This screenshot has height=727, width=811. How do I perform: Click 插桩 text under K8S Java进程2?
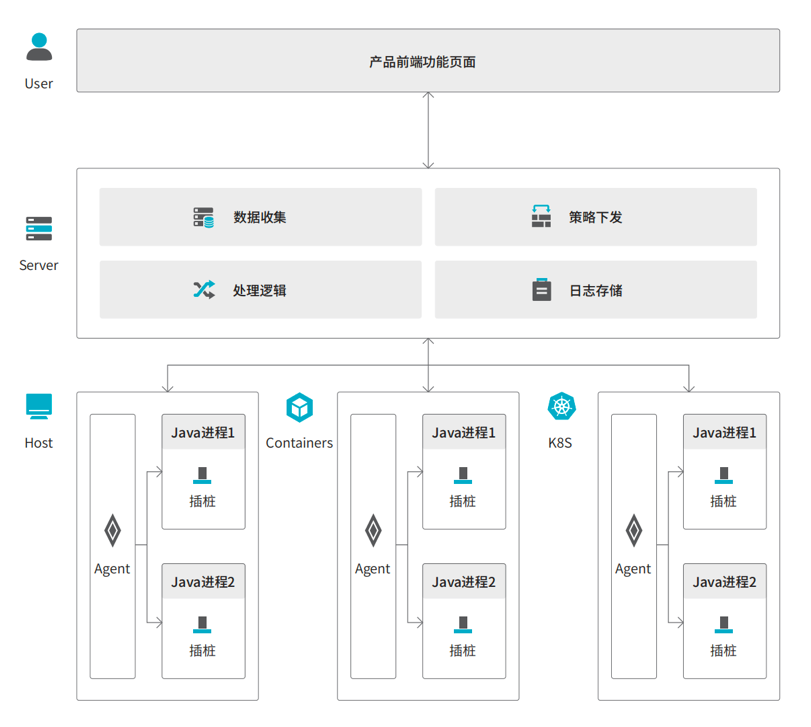[x=723, y=650]
